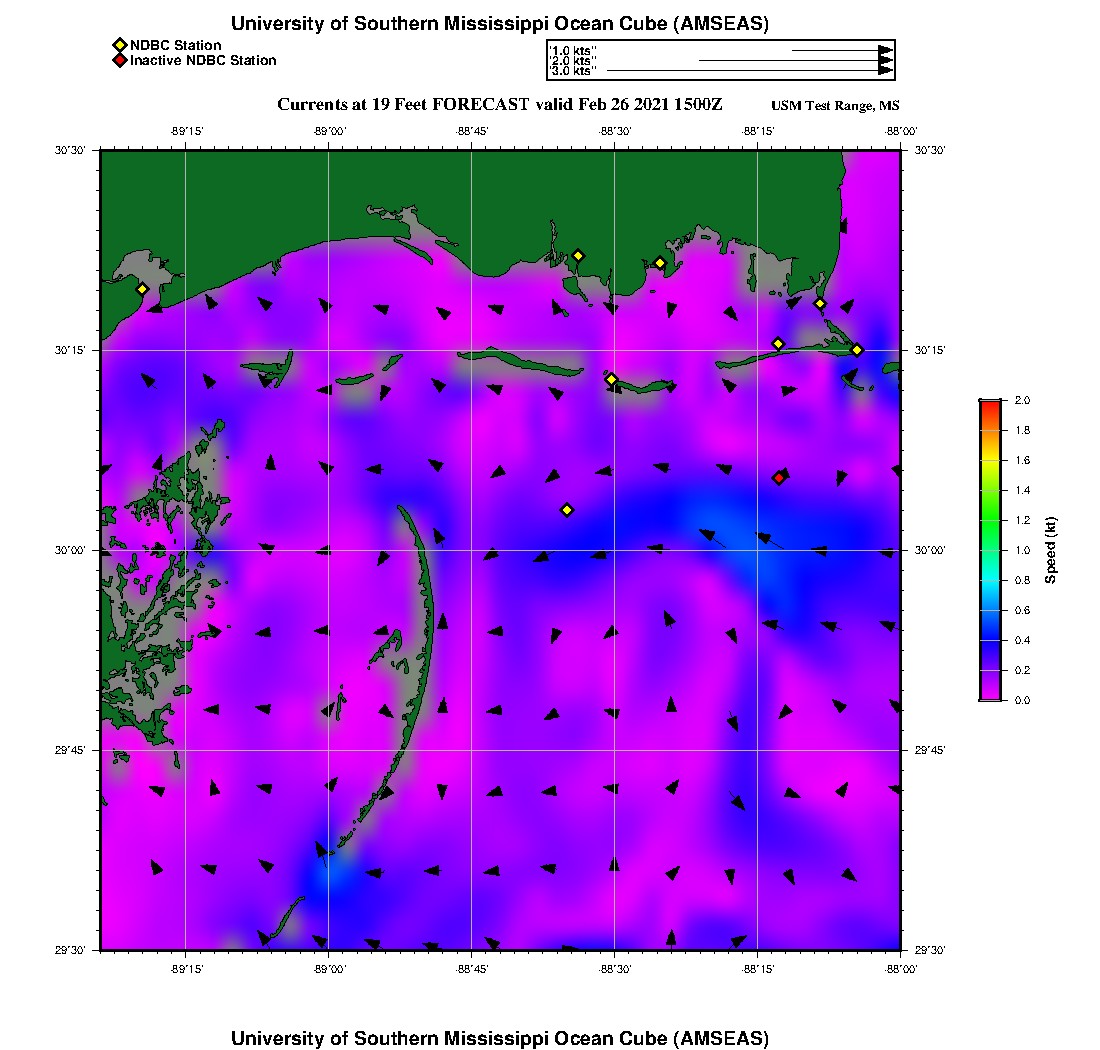Screen dimensions: 1100x1050
Task: Click the yellow station marker on barrier island near 88°30'
Action: click(x=612, y=379)
